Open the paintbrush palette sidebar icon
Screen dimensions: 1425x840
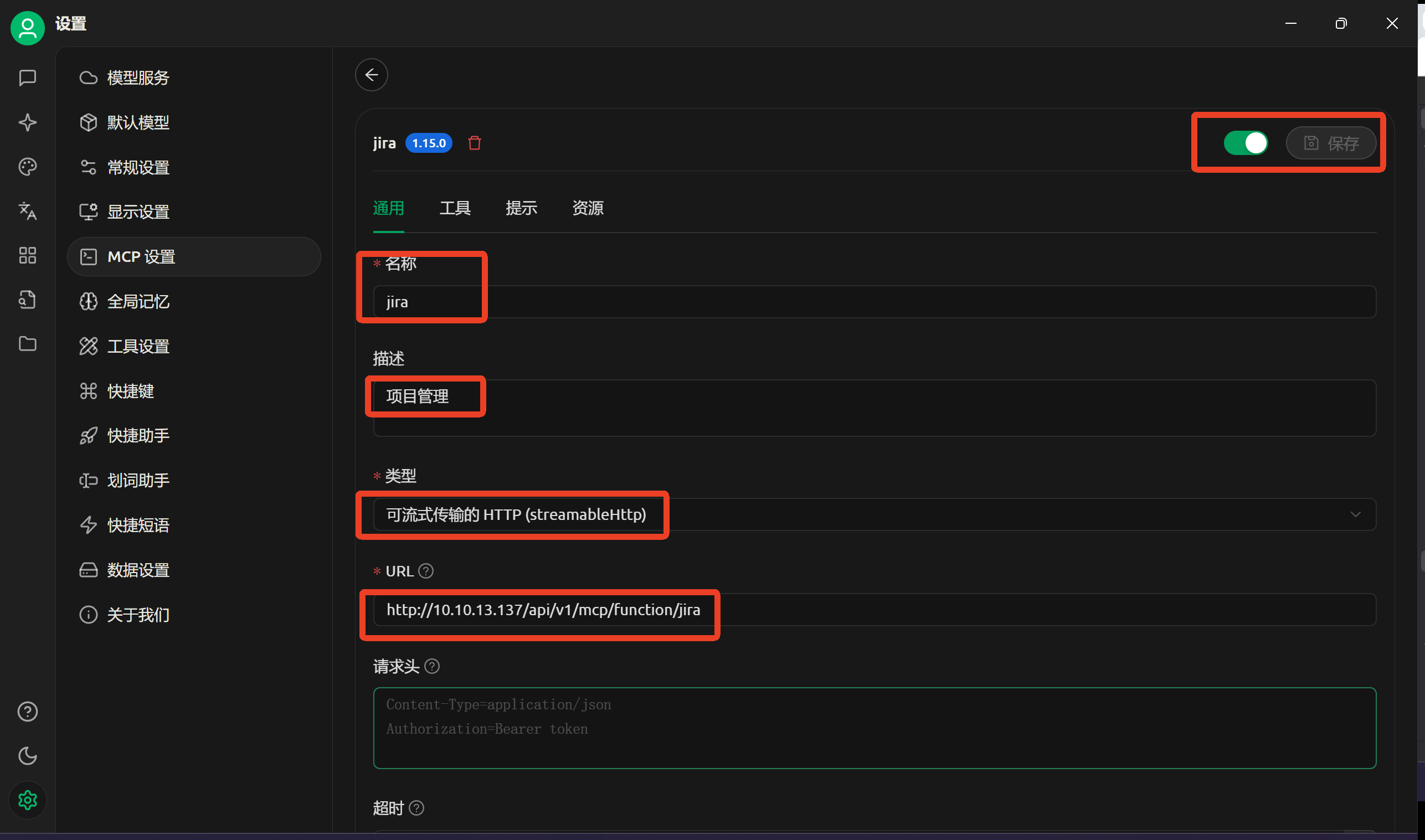27,167
